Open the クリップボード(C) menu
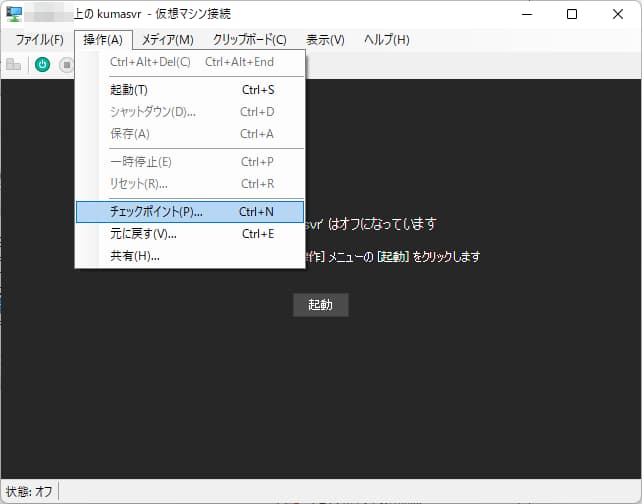The height and width of the screenshot is (504, 642). coord(249,40)
